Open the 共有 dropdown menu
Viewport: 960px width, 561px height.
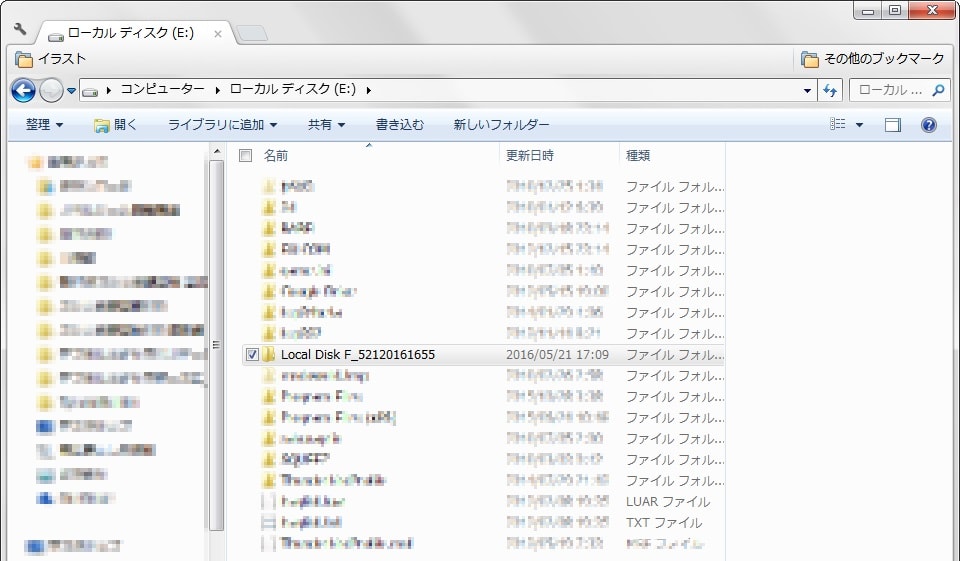[326, 125]
